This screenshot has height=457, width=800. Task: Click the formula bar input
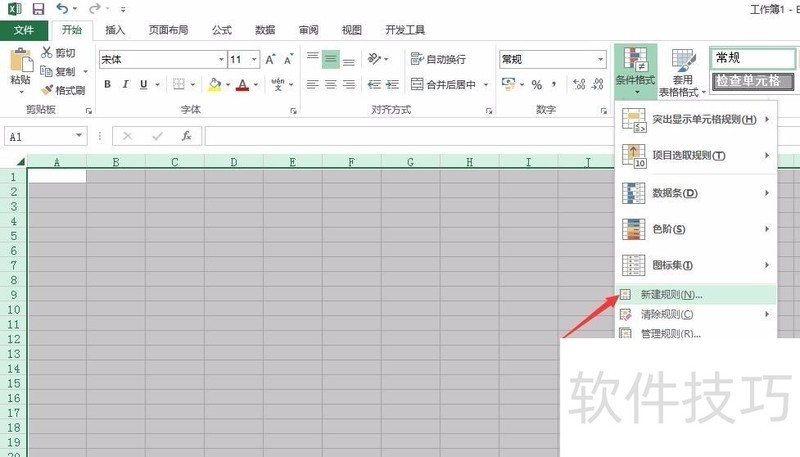coord(408,136)
